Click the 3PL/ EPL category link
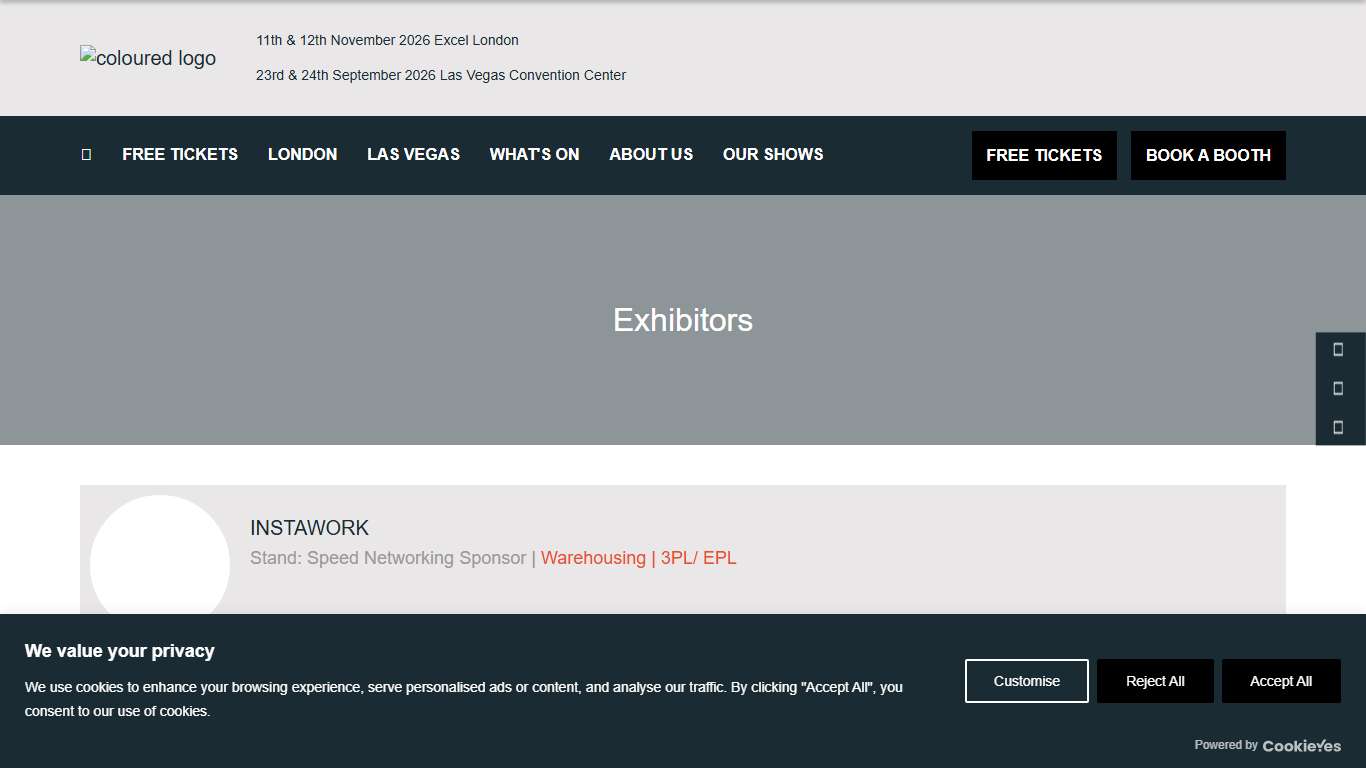This screenshot has height=768, width=1366. coord(697,557)
